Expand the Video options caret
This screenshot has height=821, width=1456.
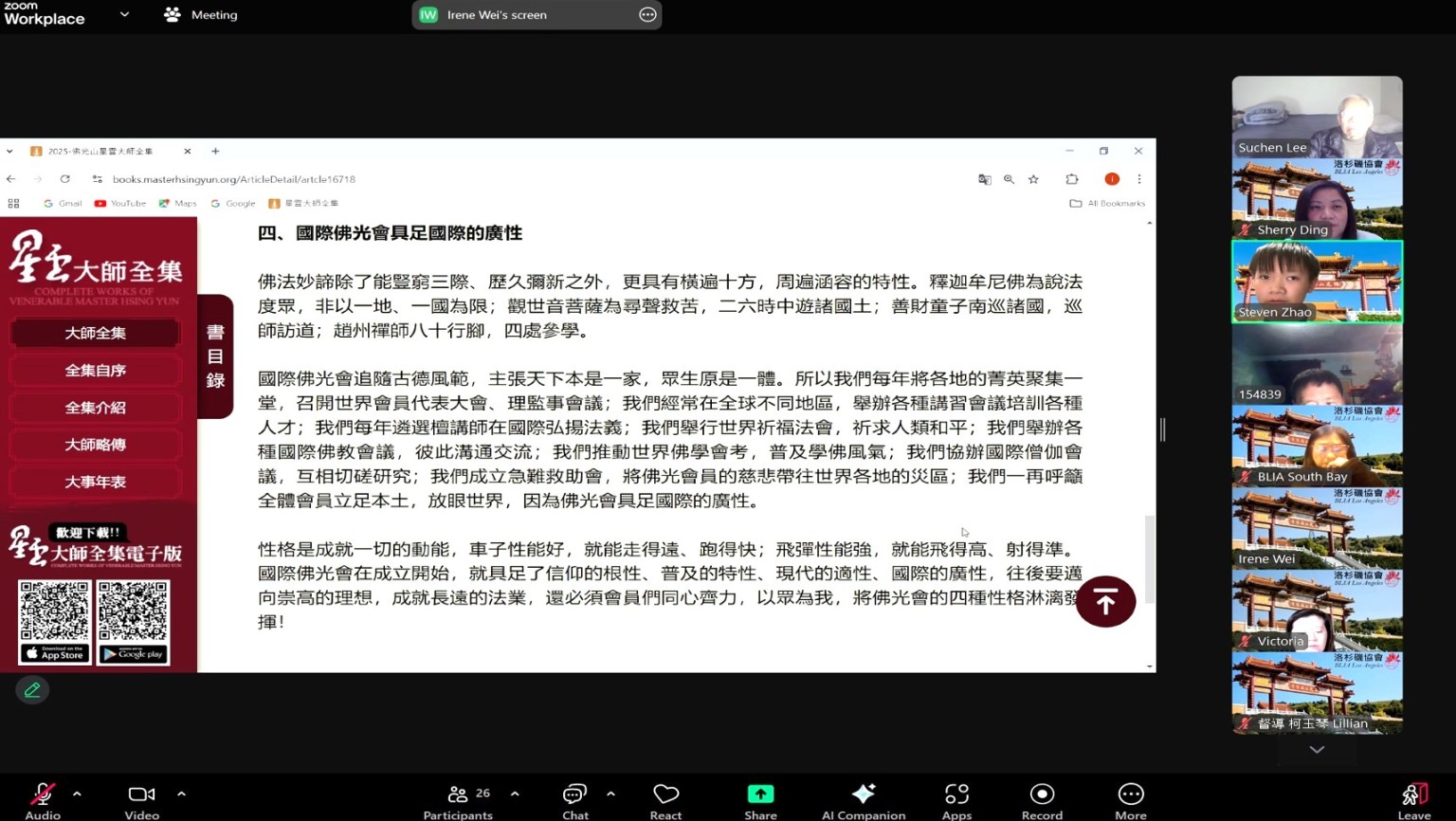point(181,794)
